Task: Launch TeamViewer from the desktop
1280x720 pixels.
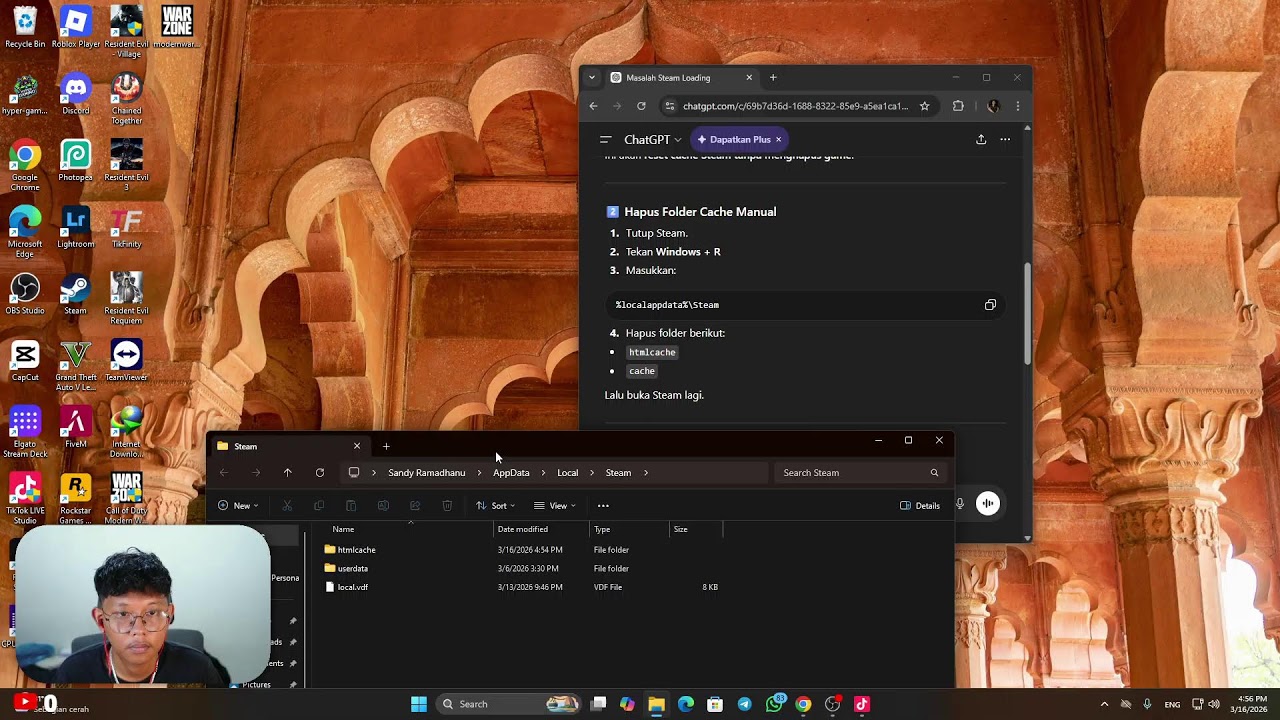Action: click(x=126, y=361)
